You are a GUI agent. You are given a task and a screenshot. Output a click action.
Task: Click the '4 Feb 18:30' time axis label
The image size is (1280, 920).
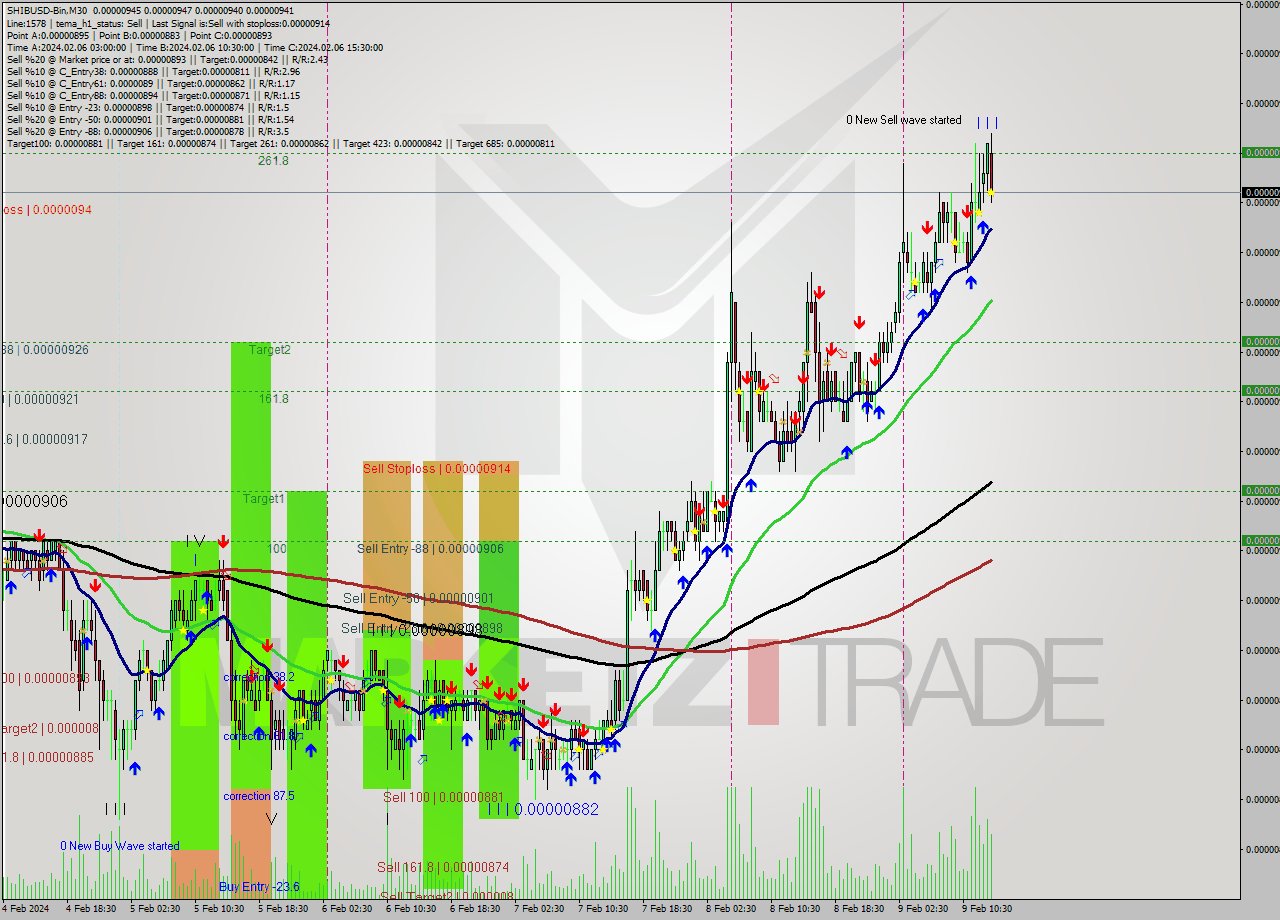click(91, 909)
